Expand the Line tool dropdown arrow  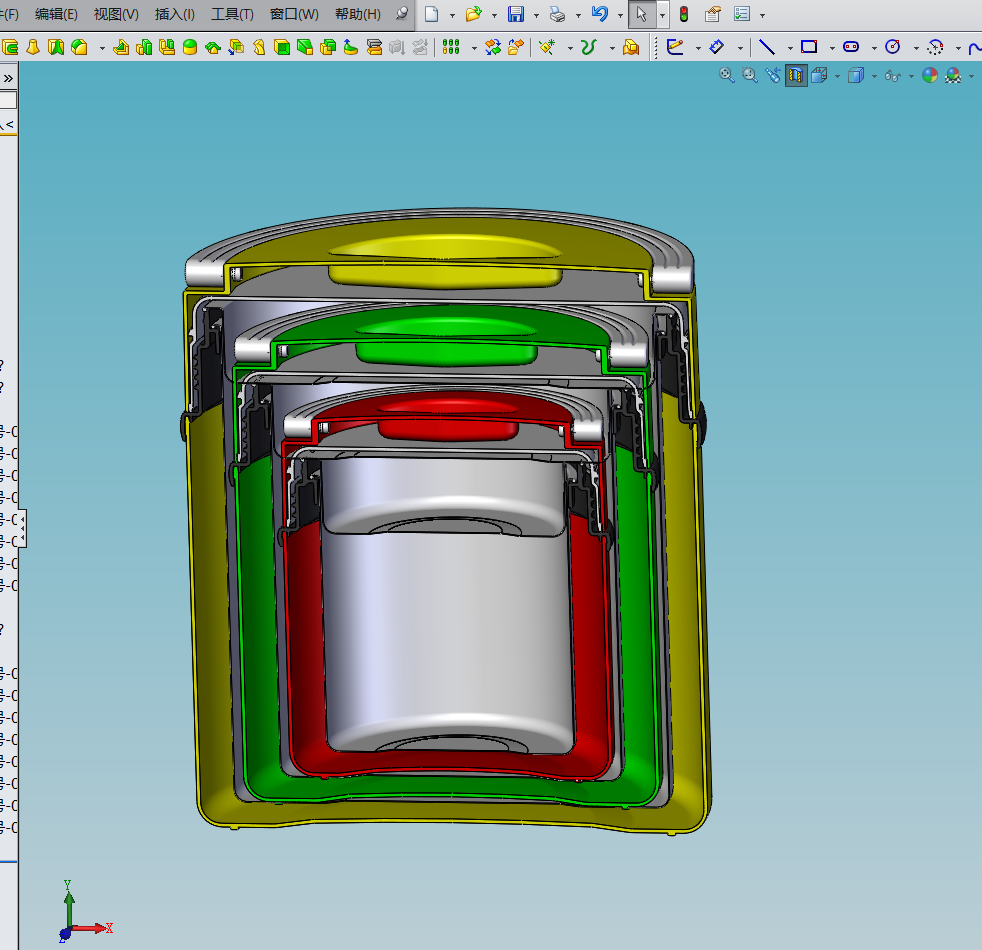[790, 48]
